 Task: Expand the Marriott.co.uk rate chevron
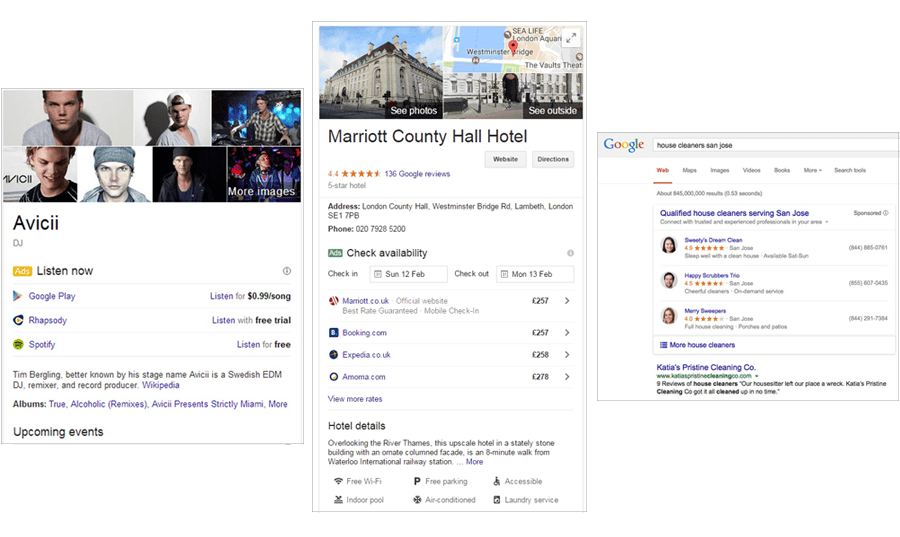pos(567,301)
